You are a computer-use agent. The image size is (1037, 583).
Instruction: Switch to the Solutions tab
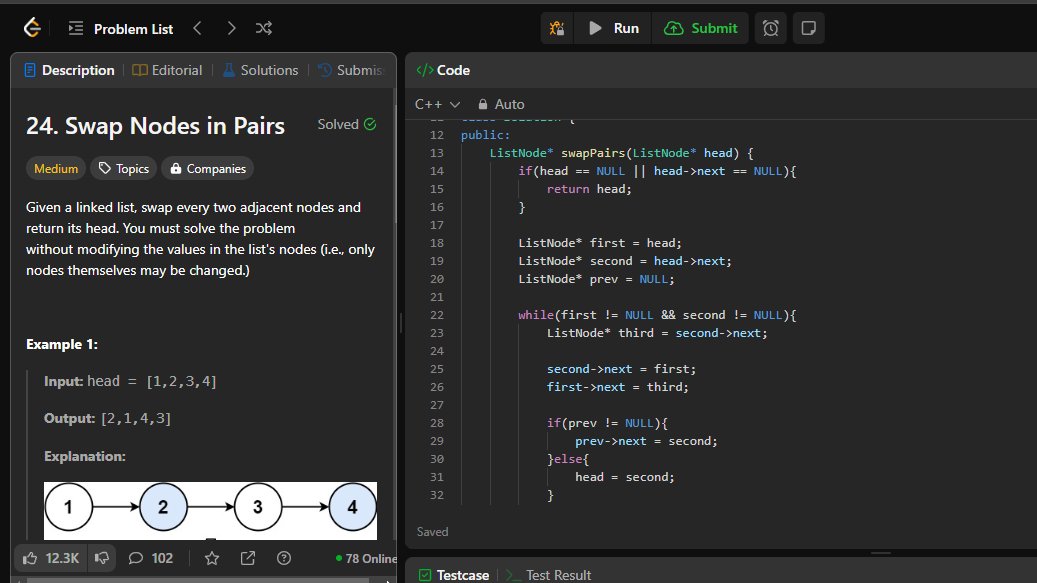[261, 70]
